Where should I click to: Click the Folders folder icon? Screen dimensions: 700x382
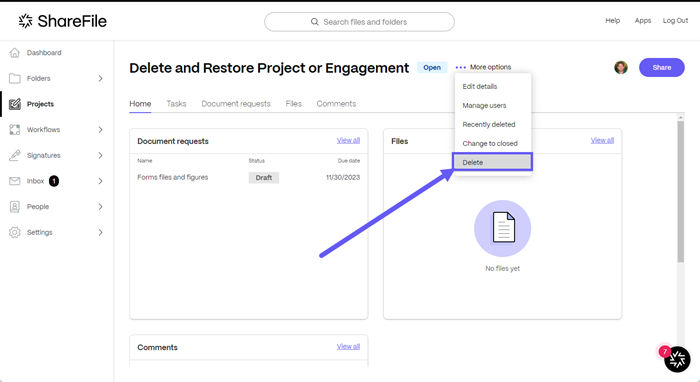pos(15,79)
